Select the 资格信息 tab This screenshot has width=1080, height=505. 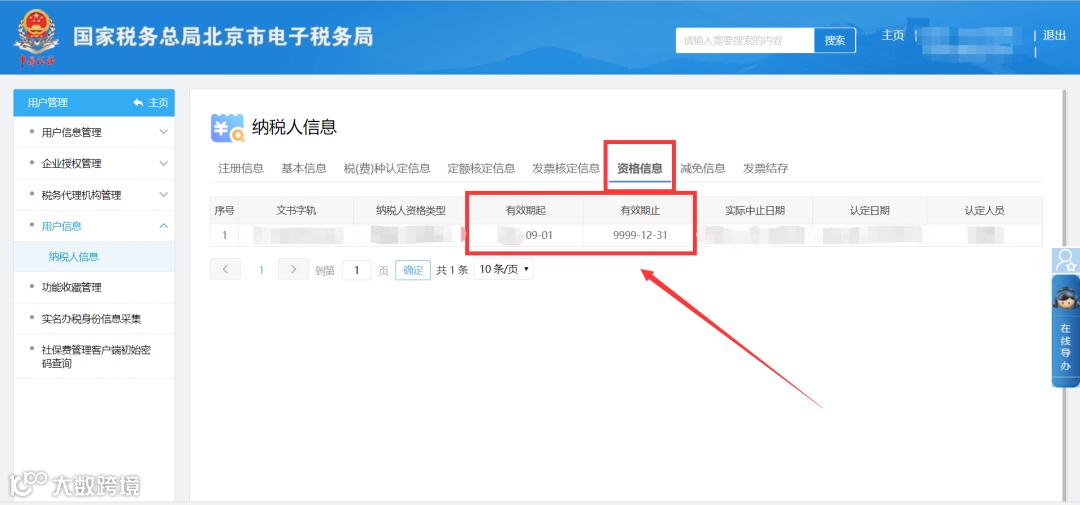[x=640, y=168]
